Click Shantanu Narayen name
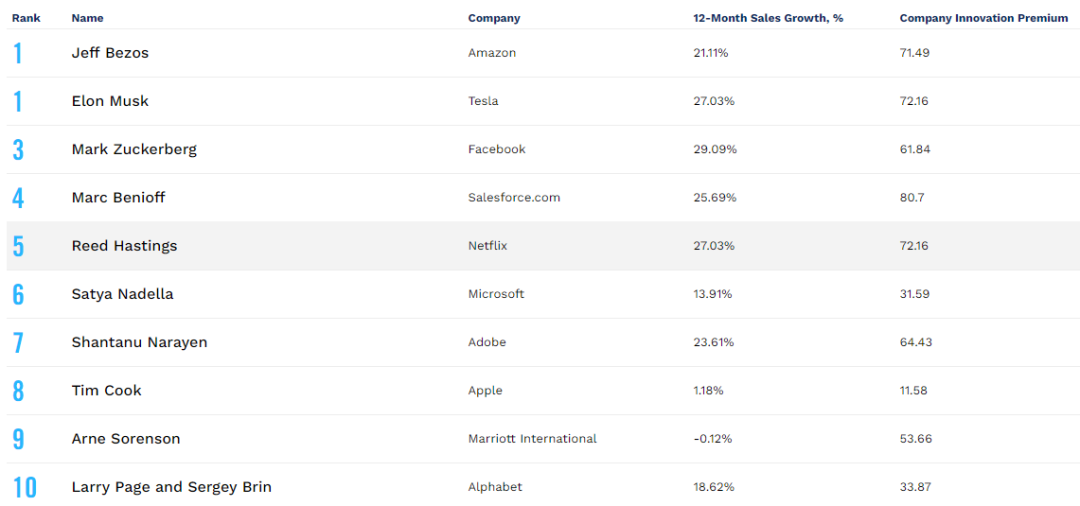The width and height of the screenshot is (1080, 506). click(x=139, y=342)
